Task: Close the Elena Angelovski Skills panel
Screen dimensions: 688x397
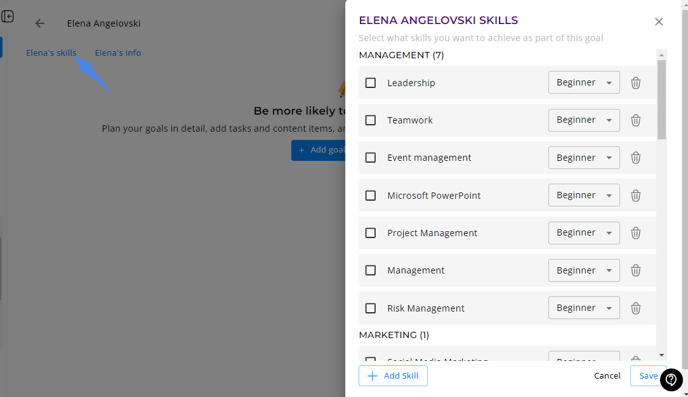Action: [x=659, y=21]
